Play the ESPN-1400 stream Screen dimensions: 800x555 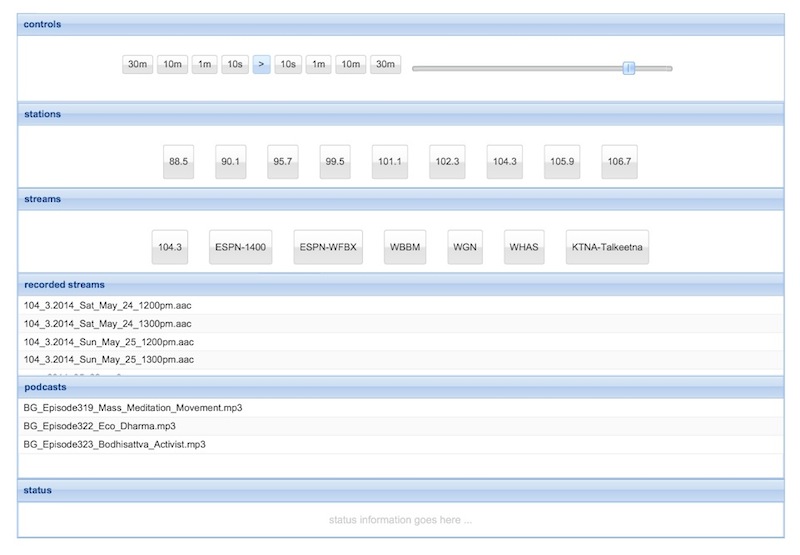pyautogui.click(x=240, y=247)
